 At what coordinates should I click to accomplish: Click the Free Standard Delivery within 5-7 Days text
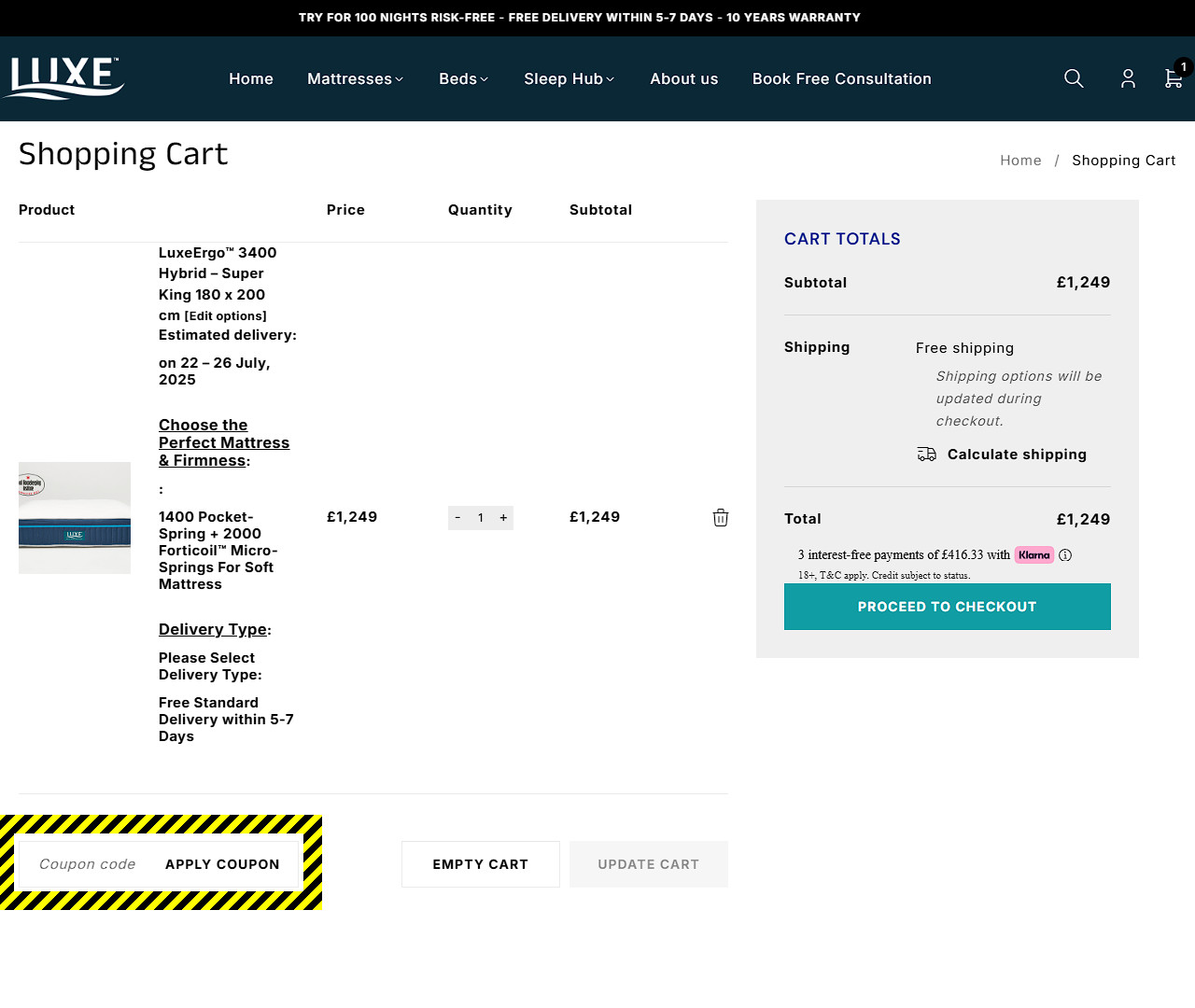coord(226,720)
